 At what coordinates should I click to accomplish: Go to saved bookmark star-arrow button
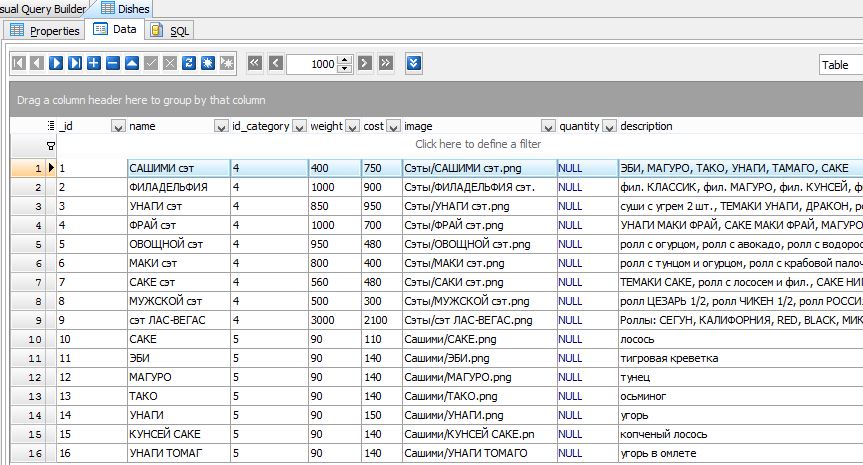pyautogui.click(x=227, y=63)
